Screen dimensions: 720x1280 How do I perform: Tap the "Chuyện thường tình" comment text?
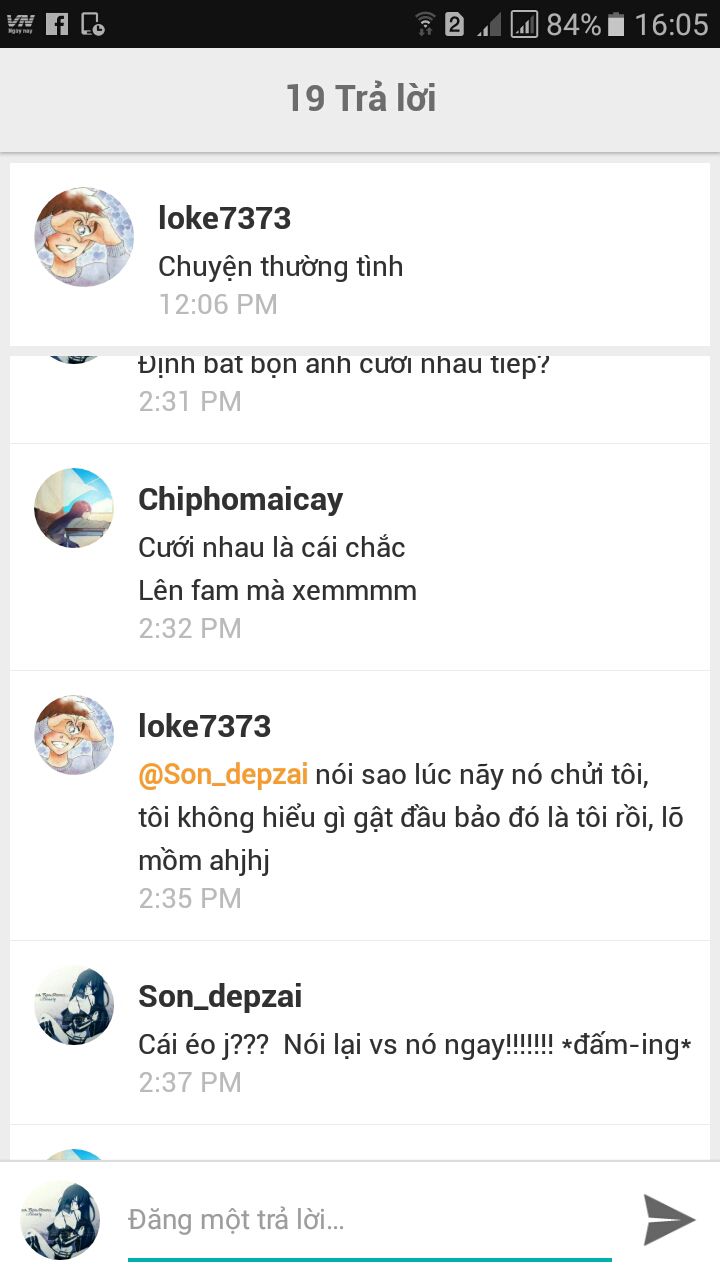point(280,267)
